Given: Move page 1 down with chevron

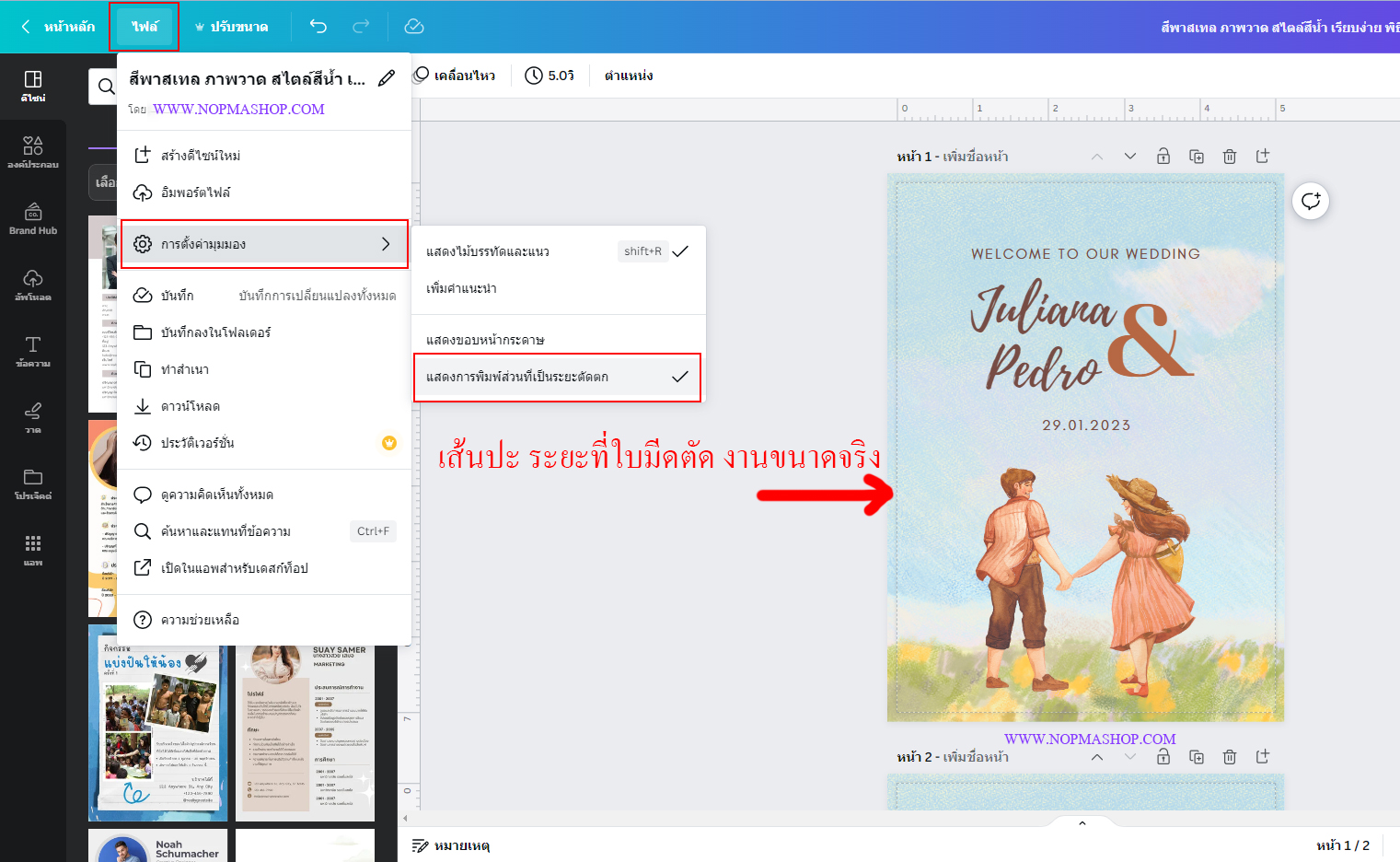Looking at the screenshot, I should coord(1130,157).
